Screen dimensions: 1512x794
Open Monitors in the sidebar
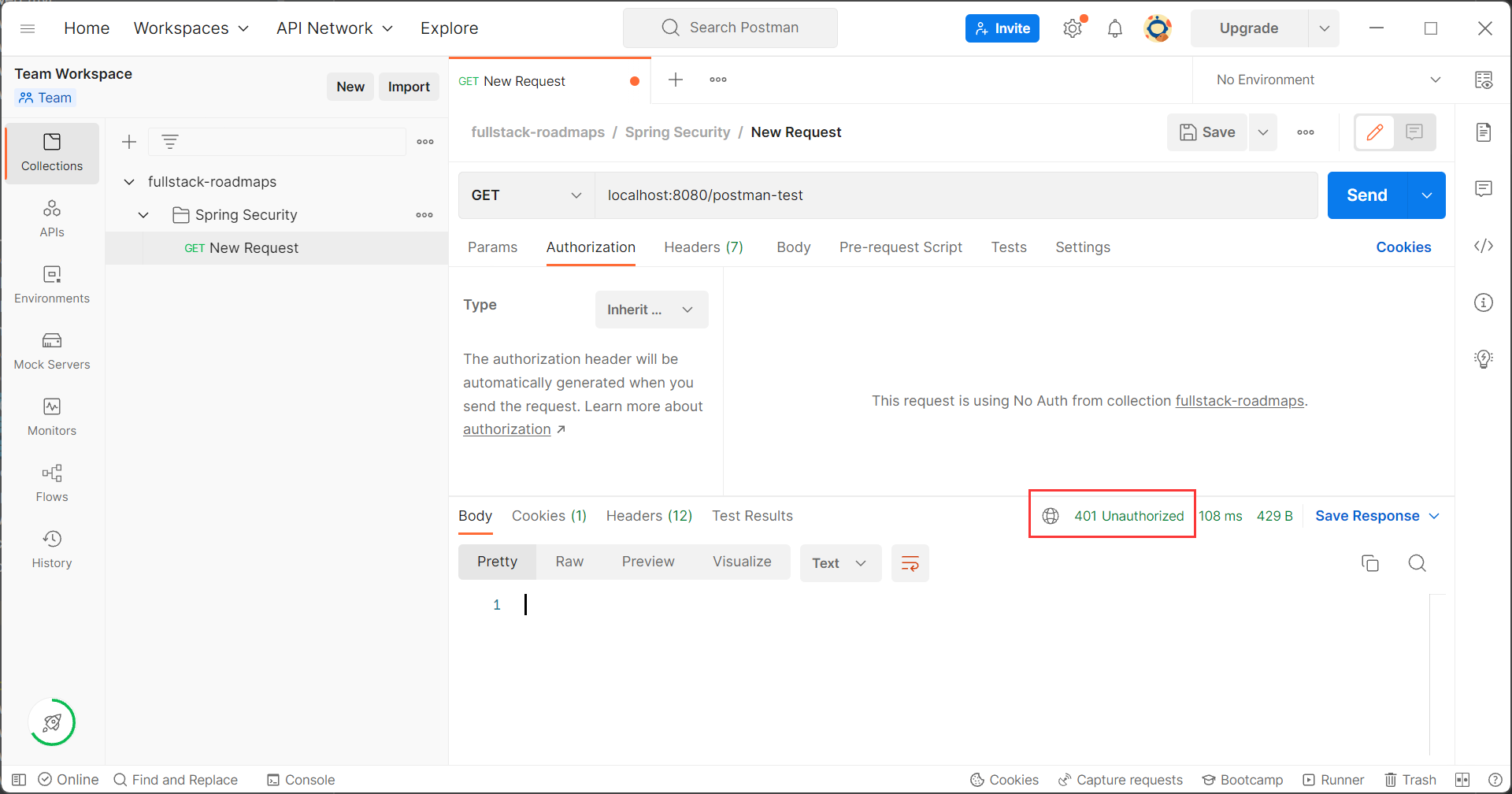point(52,417)
